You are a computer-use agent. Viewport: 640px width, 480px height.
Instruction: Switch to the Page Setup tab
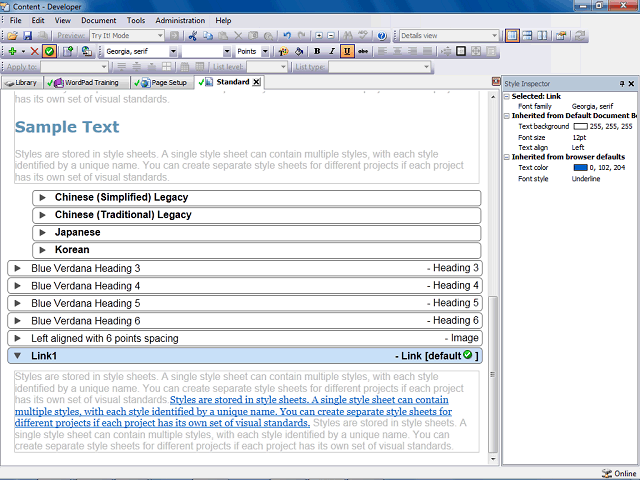click(x=161, y=83)
